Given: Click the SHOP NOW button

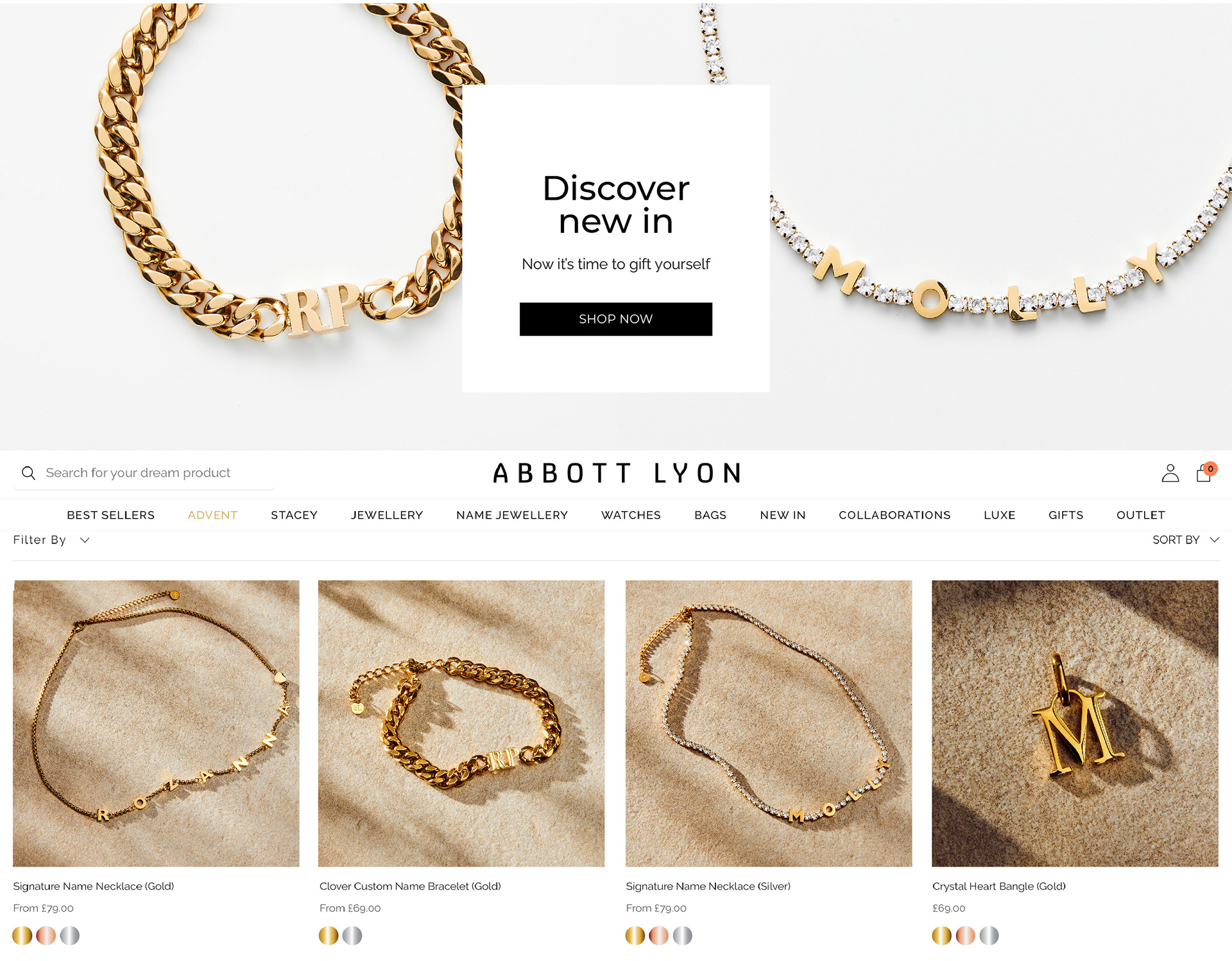Looking at the screenshot, I should coord(615,319).
